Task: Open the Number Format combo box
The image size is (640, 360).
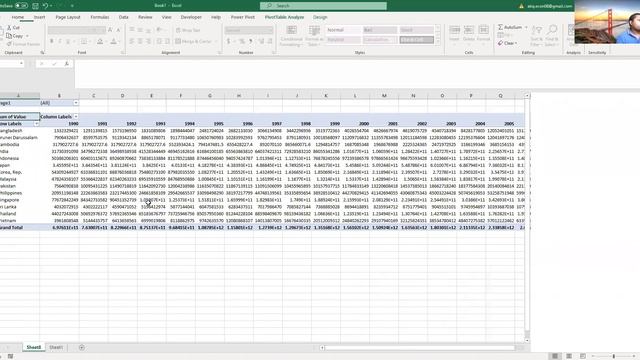Action: (249, 30)
